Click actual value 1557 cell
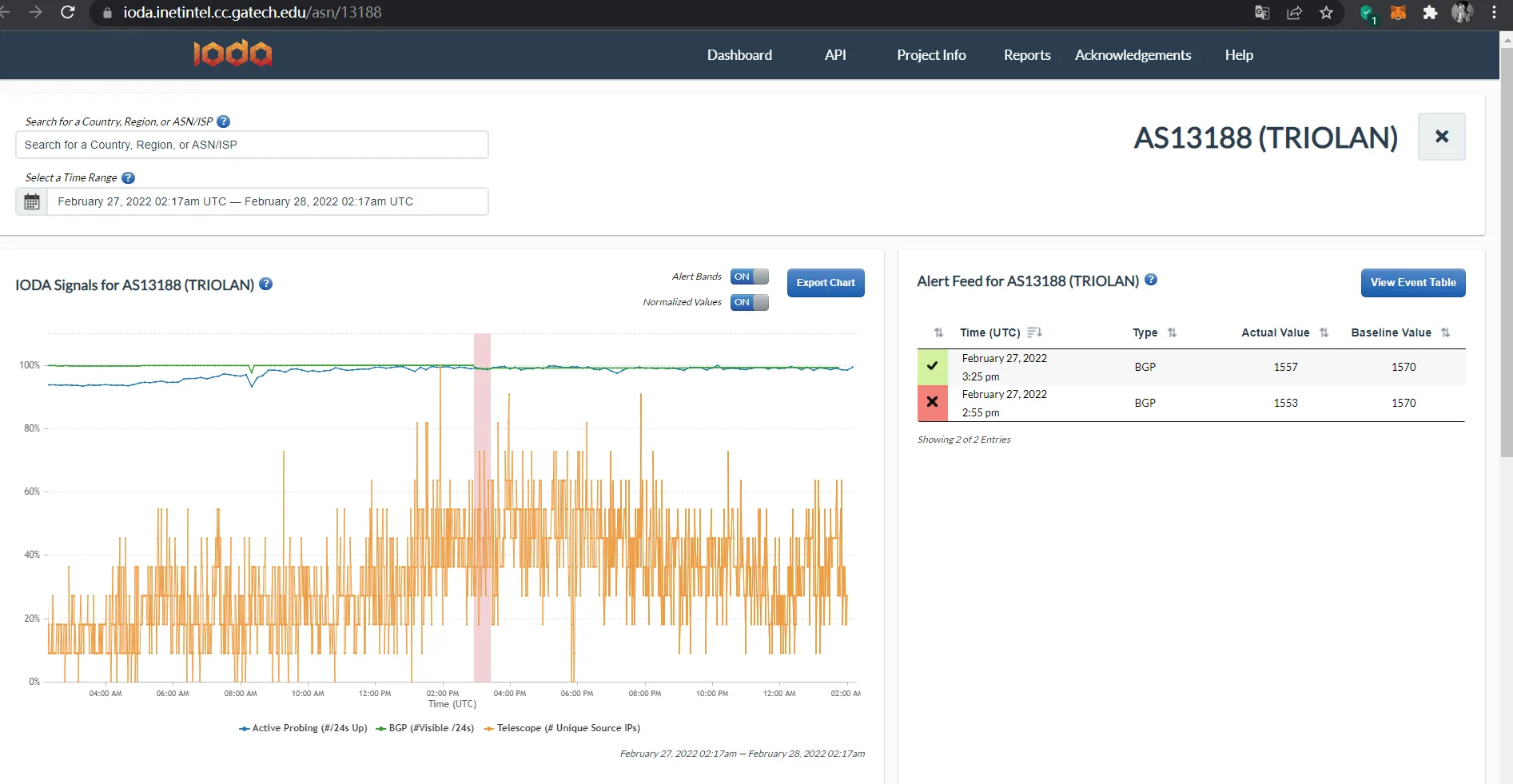The image size is (1513, 784). point(1285,367)
